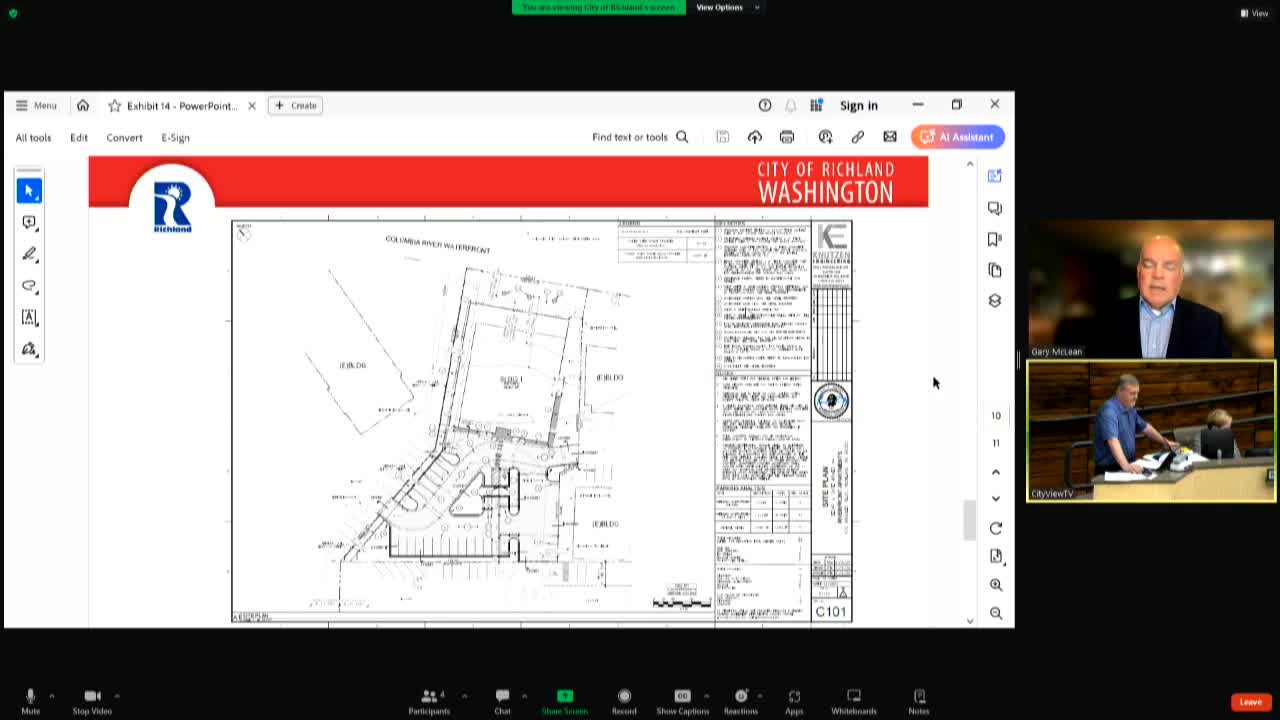Screen dimensions: 1280x720
Task: Click the document vertical scrollbar thumb
Action: (968, 520)
